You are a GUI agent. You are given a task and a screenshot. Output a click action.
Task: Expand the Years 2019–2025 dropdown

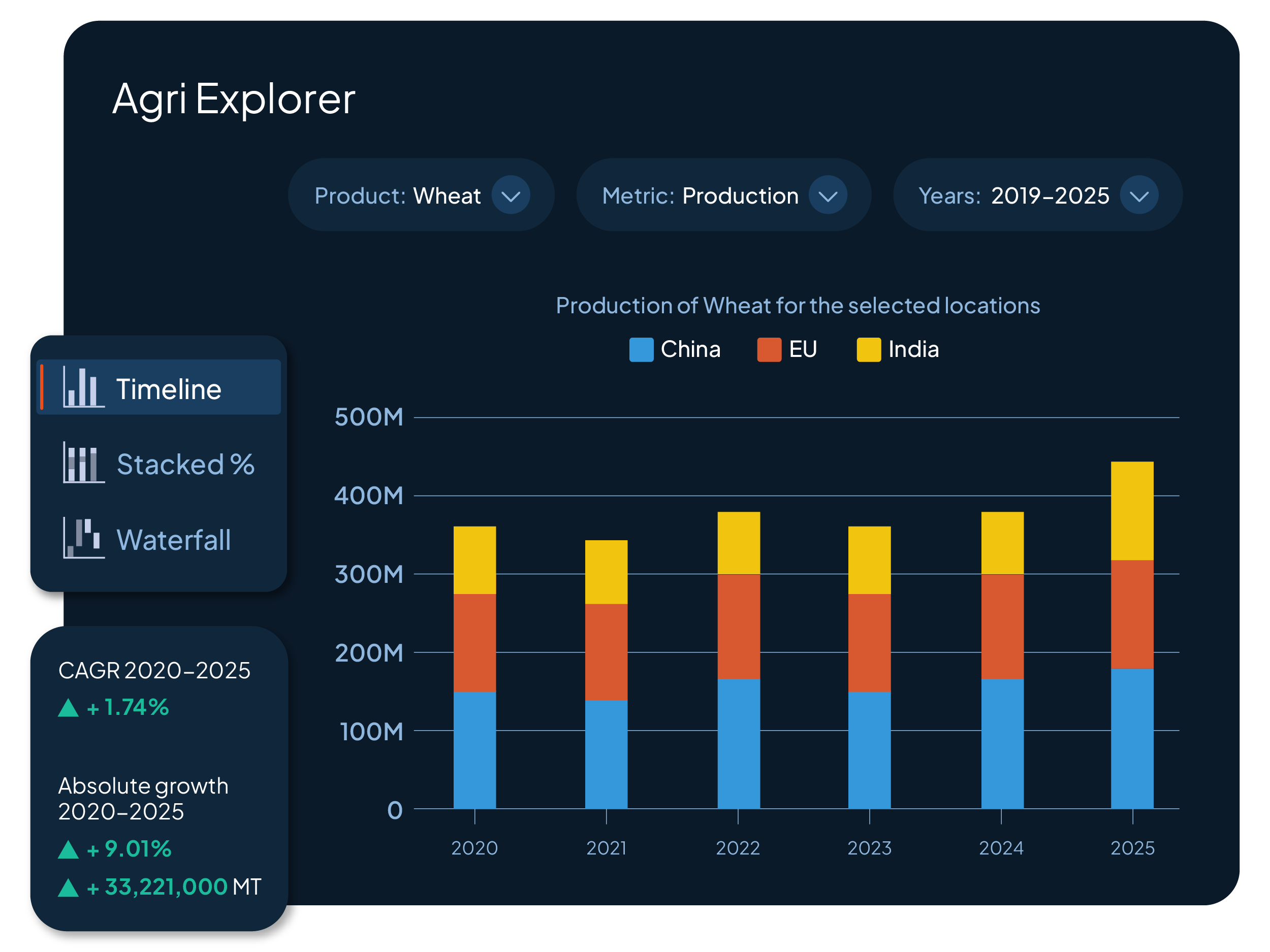1138,195
